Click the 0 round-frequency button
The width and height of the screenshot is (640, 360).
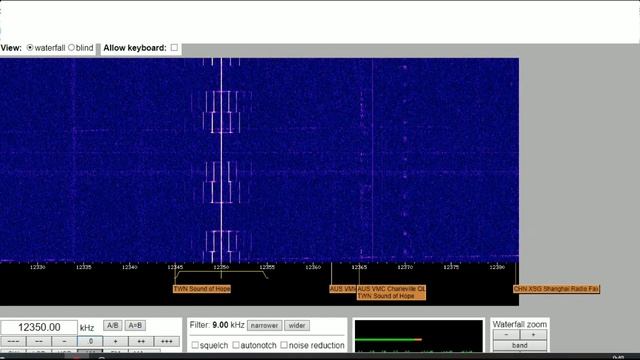coord(90,341)
